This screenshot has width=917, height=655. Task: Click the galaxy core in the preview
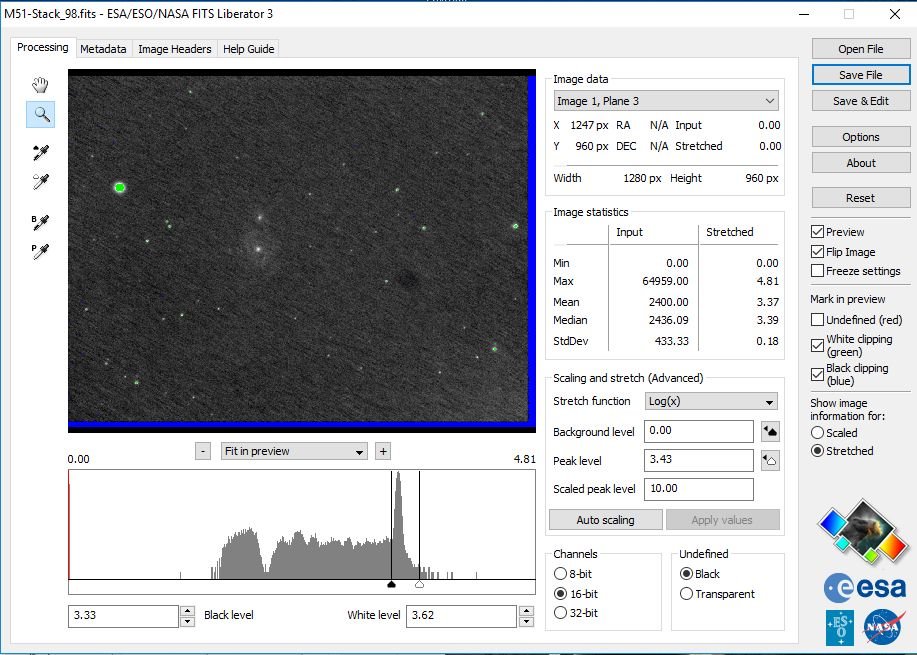(258, 249)
